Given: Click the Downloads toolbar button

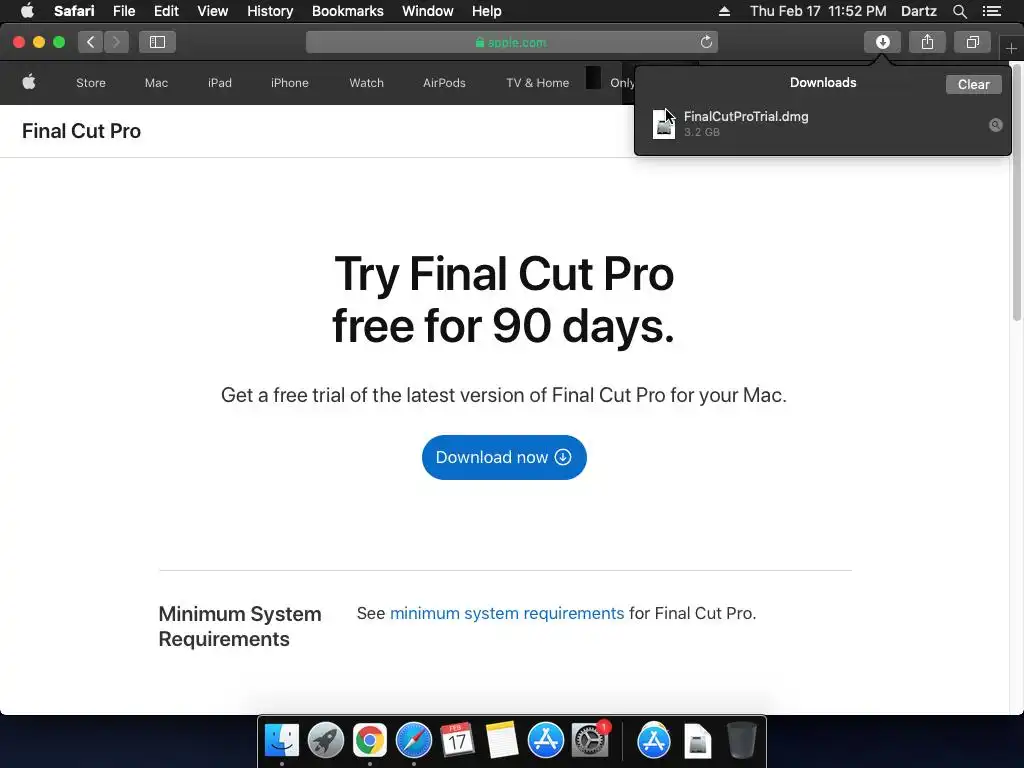Looking at the screenshot, I should click(882, 42).
